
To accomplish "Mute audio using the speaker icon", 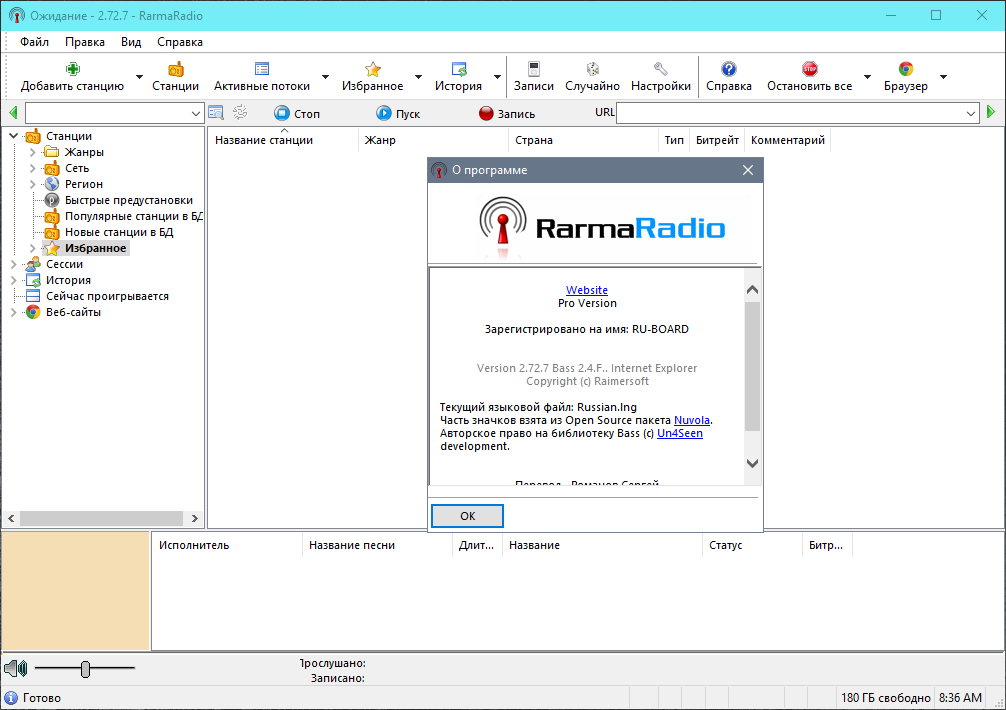I will coord(15,668).
